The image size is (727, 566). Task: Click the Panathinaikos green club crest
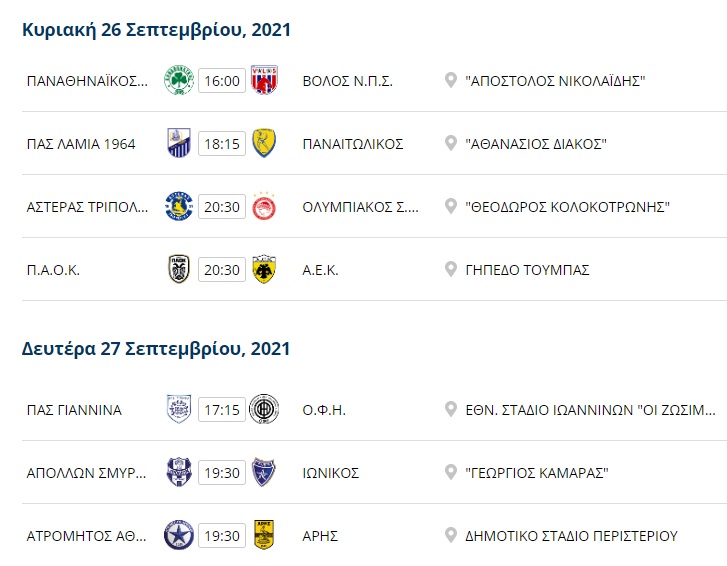tap(179, 80)
